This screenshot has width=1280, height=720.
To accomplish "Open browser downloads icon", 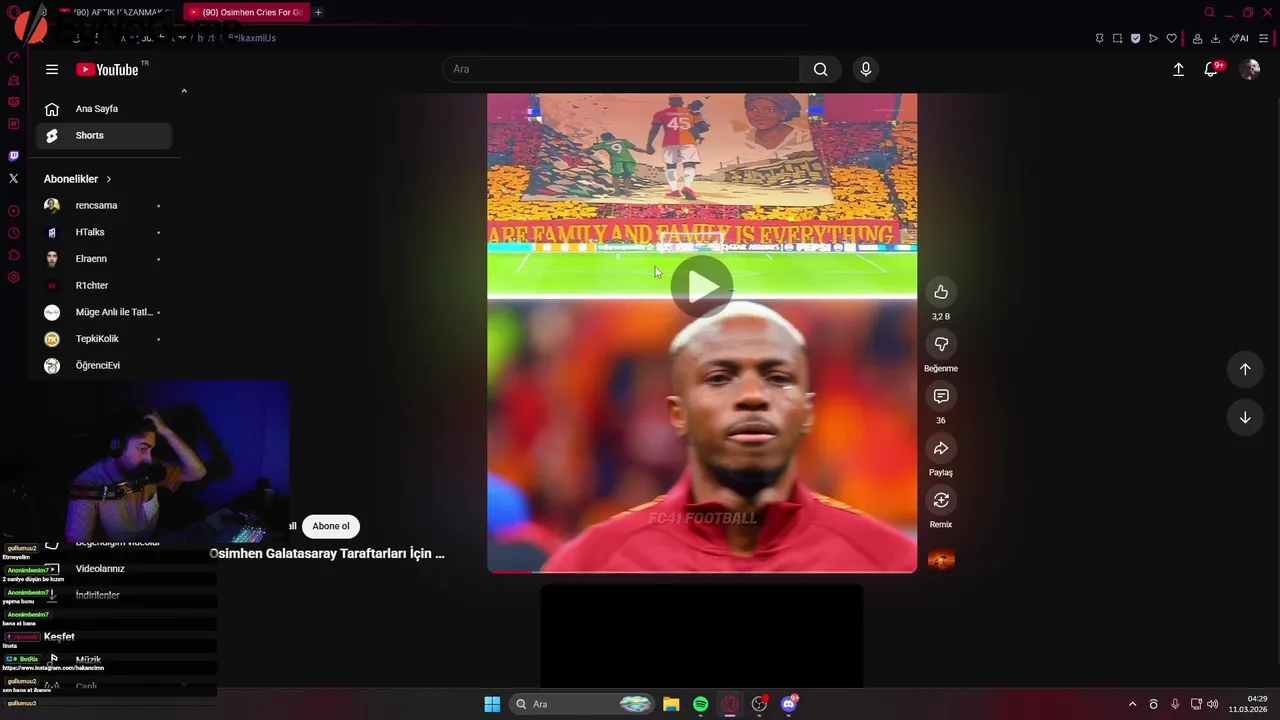I will tap(1215, 38).
